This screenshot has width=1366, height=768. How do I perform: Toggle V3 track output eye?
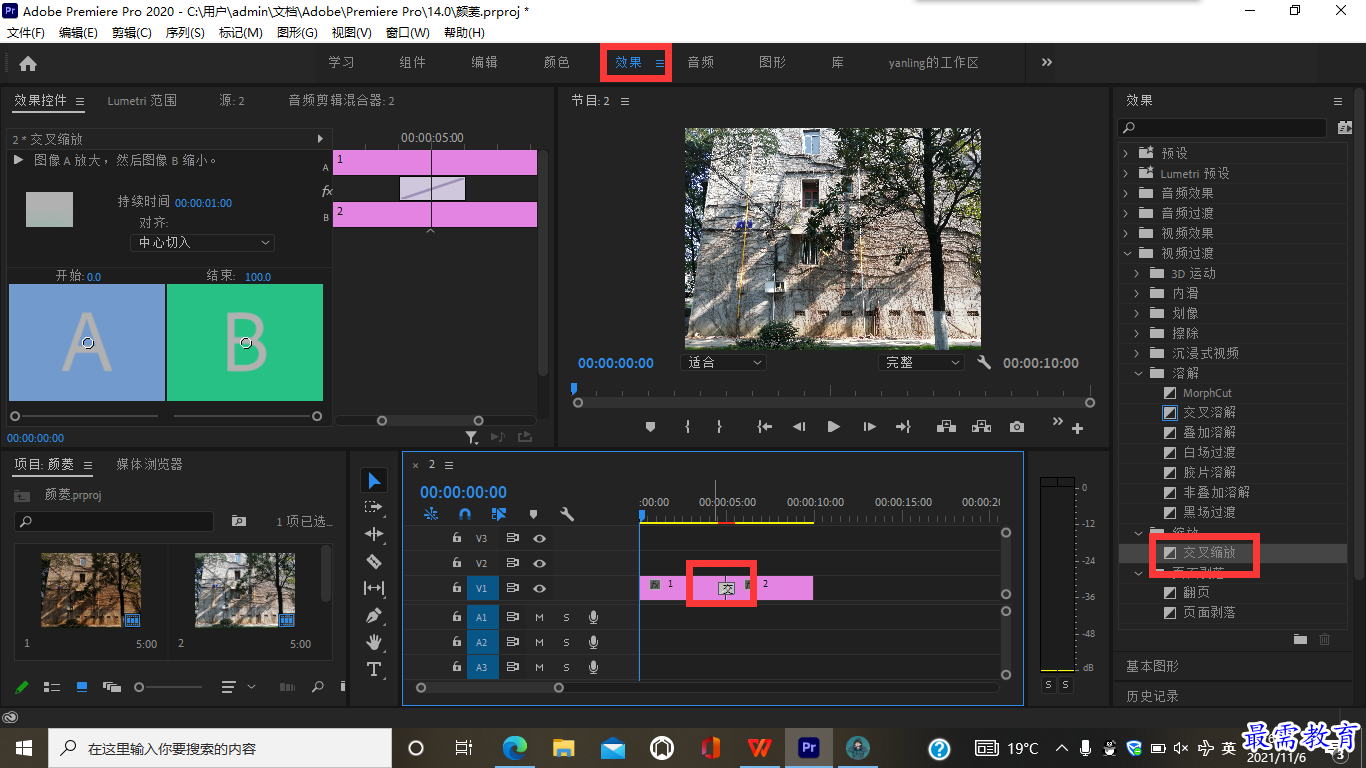point(539,538)
